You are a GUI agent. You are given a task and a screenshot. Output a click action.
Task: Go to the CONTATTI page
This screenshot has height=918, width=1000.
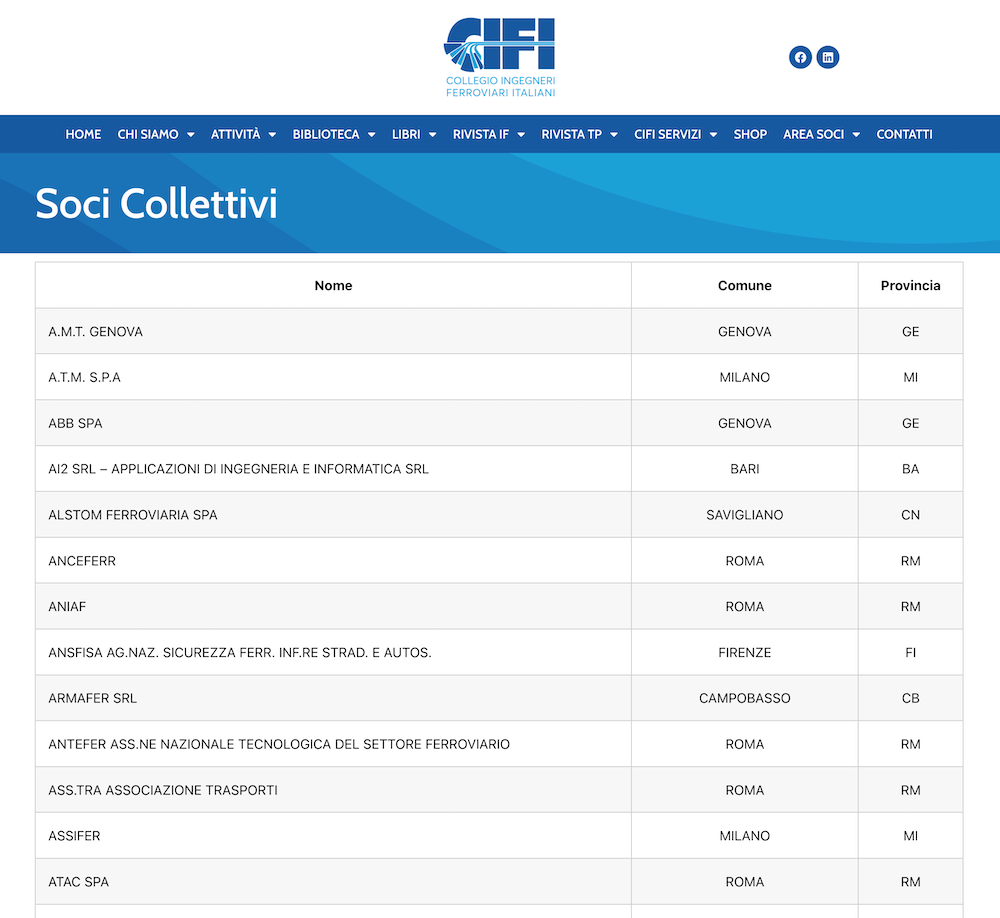coord(904,135)
